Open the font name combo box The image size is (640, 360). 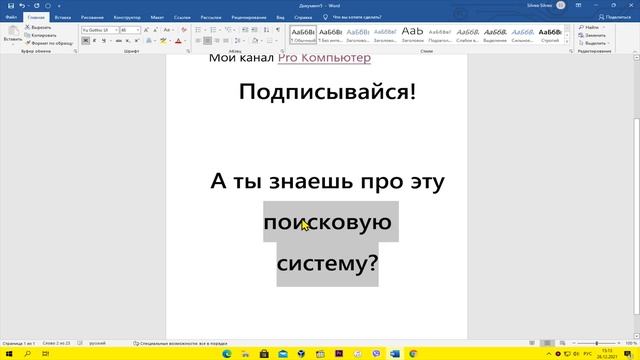point(100,30)
